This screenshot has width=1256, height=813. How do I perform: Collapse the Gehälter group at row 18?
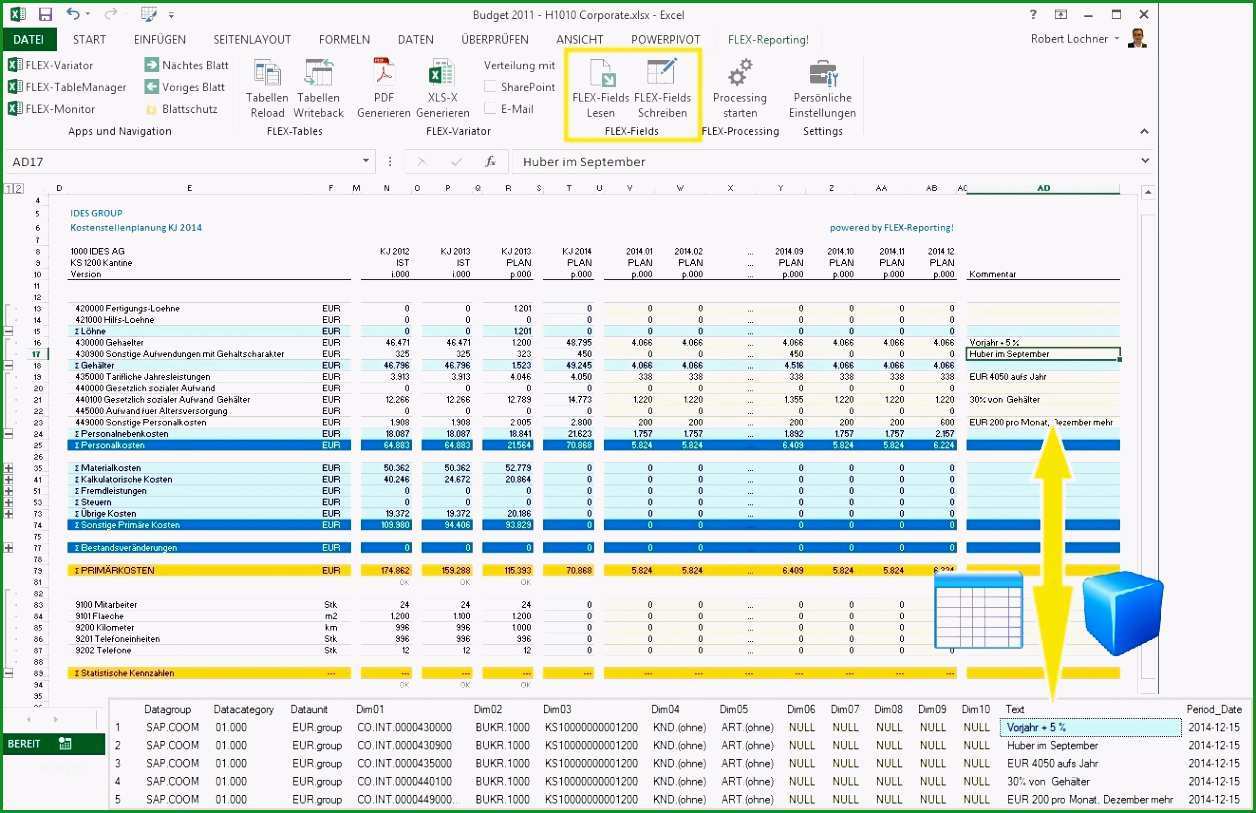(x=9, y=365)
